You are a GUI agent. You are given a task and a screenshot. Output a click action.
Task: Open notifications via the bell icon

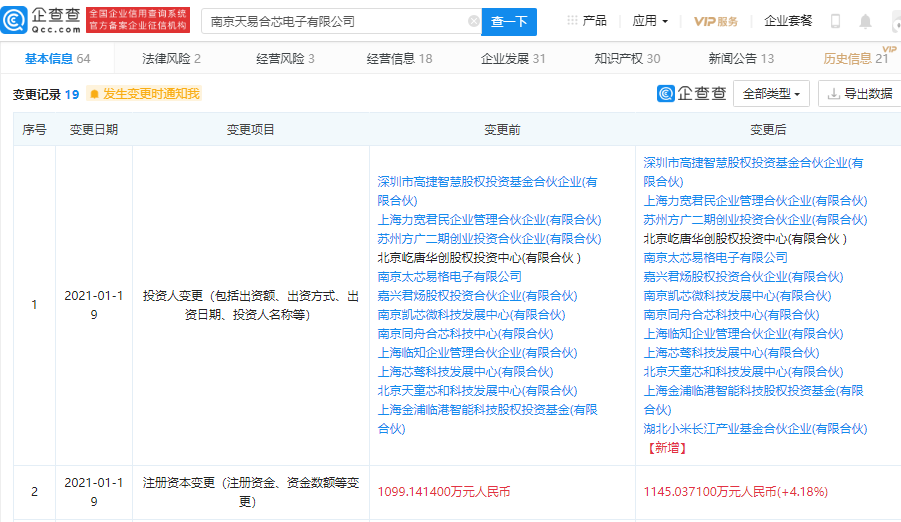[x=865, y=21]
